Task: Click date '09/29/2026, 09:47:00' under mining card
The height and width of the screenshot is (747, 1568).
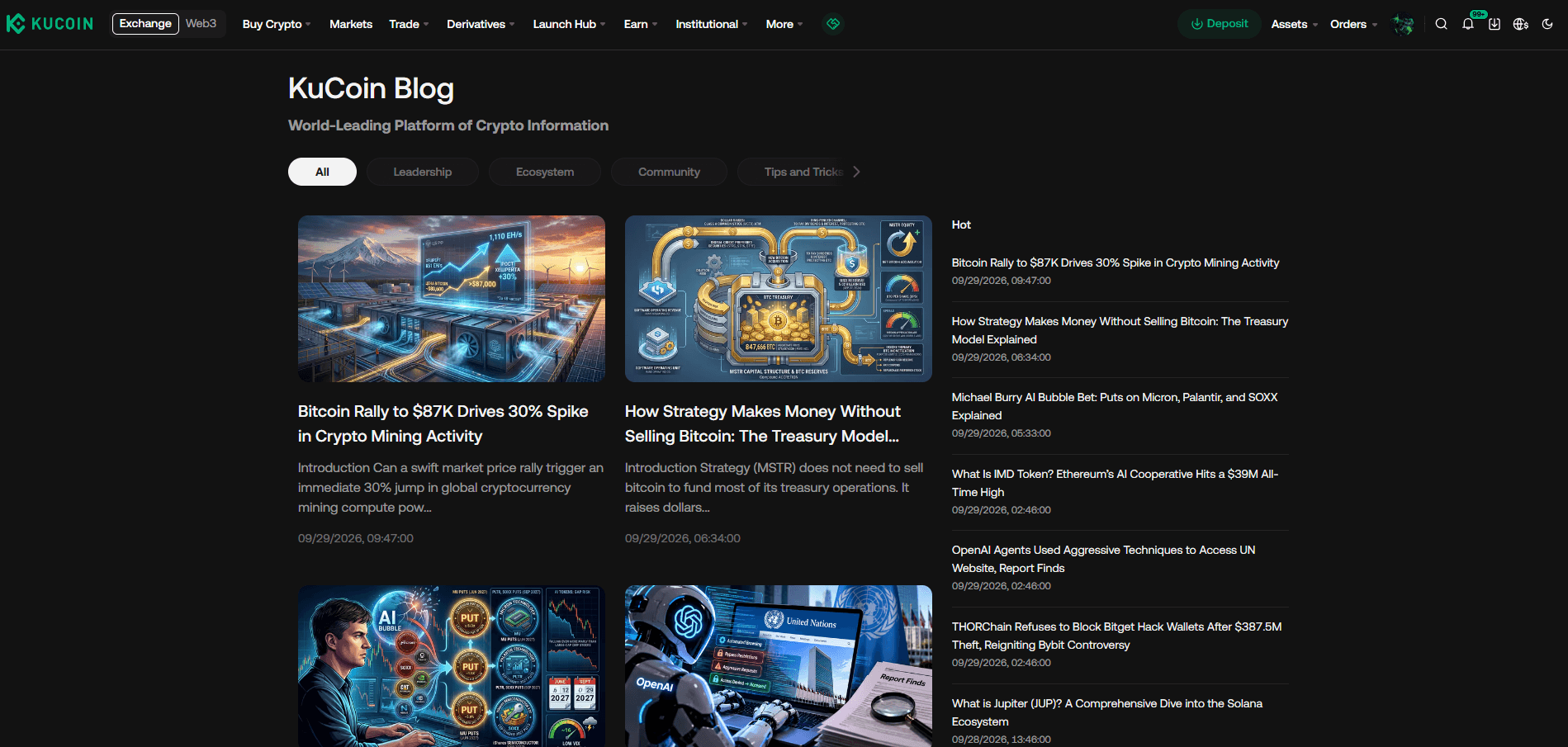Action: click(356, 538)
